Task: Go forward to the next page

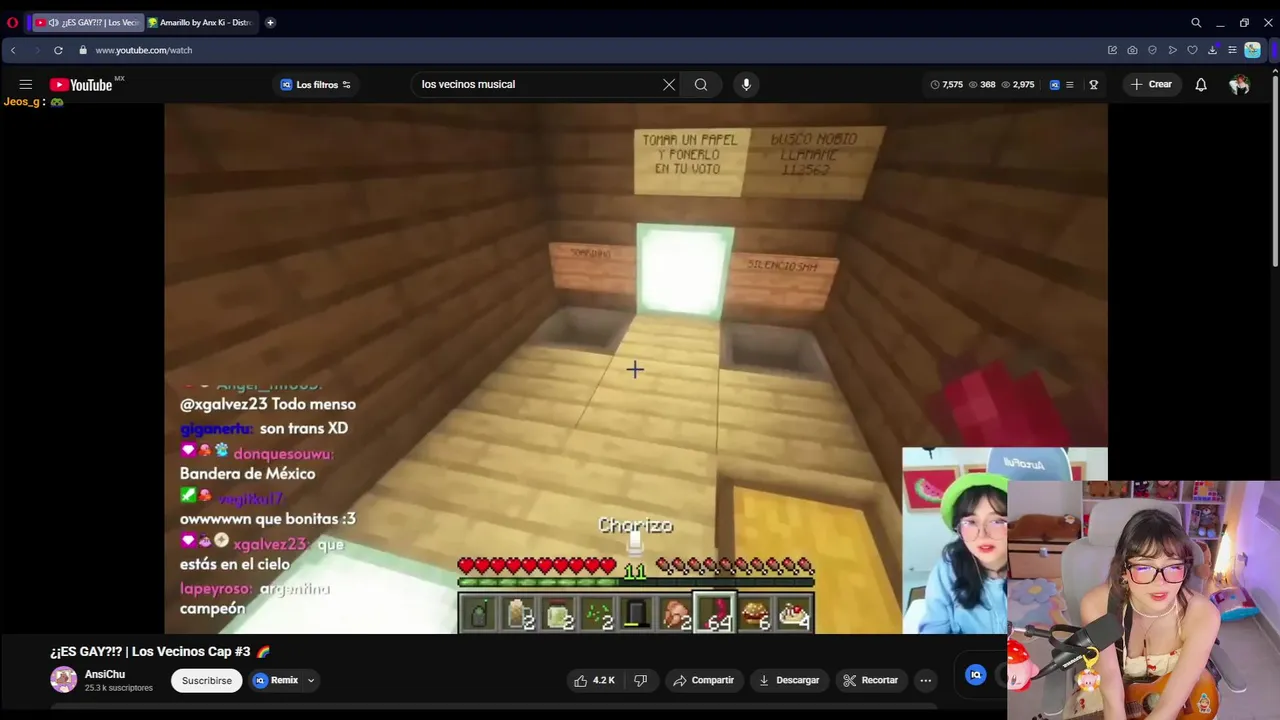Action: [x=36, y=50]
